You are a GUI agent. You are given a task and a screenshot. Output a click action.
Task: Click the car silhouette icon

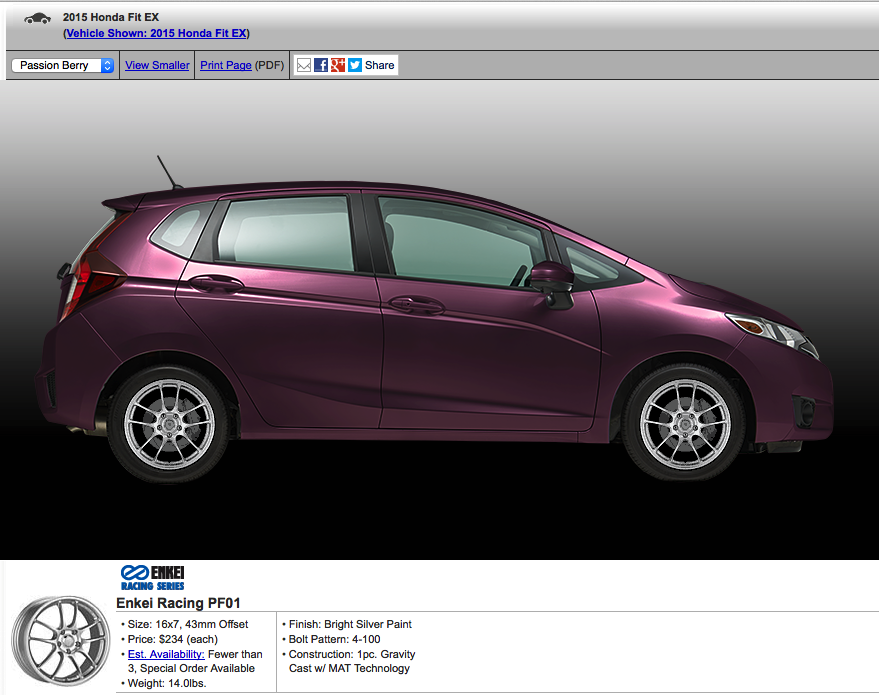click(38, 19)
